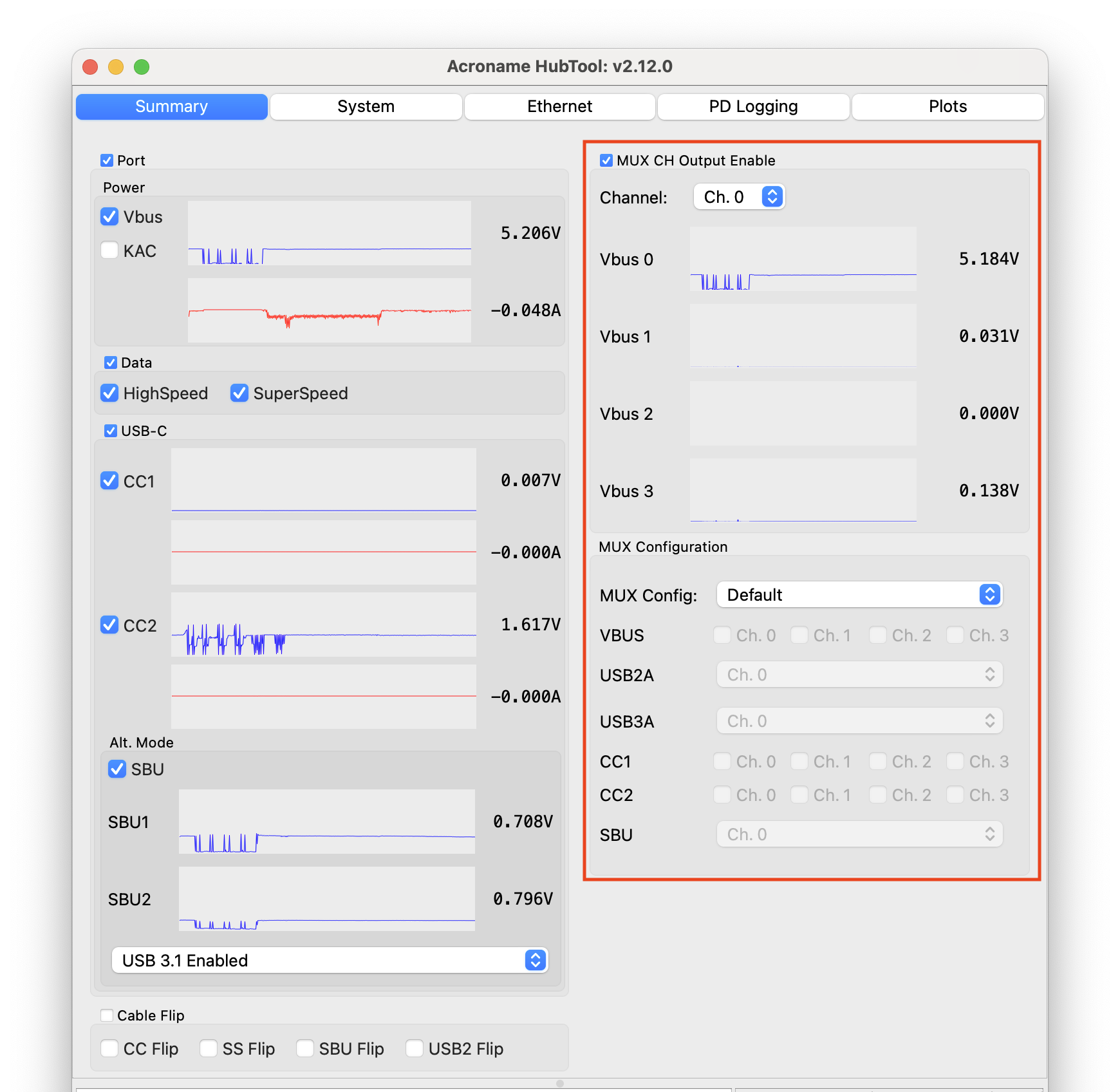1120x1092 pixels.
Task: Check the SS Flip option
Action: (x=209, y=1049)
